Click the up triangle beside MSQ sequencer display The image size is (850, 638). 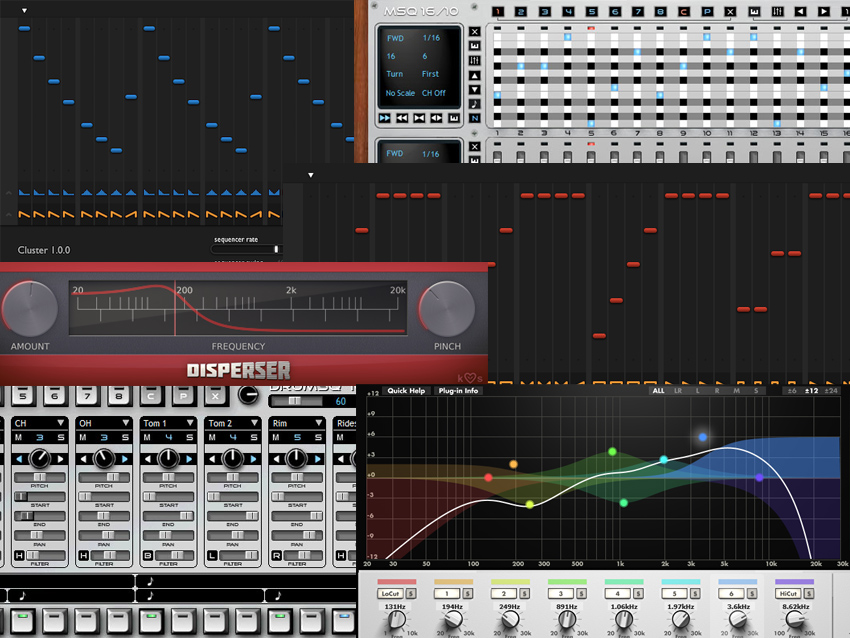click(474, 75)
